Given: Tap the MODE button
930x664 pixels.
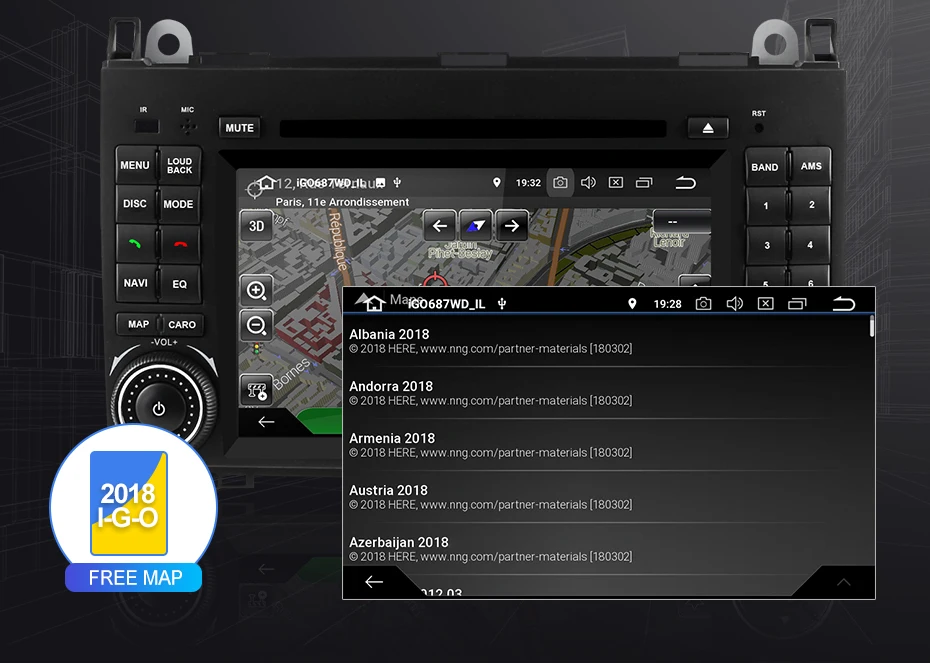Looking at the screenshot, I should (x=179, y=205).
